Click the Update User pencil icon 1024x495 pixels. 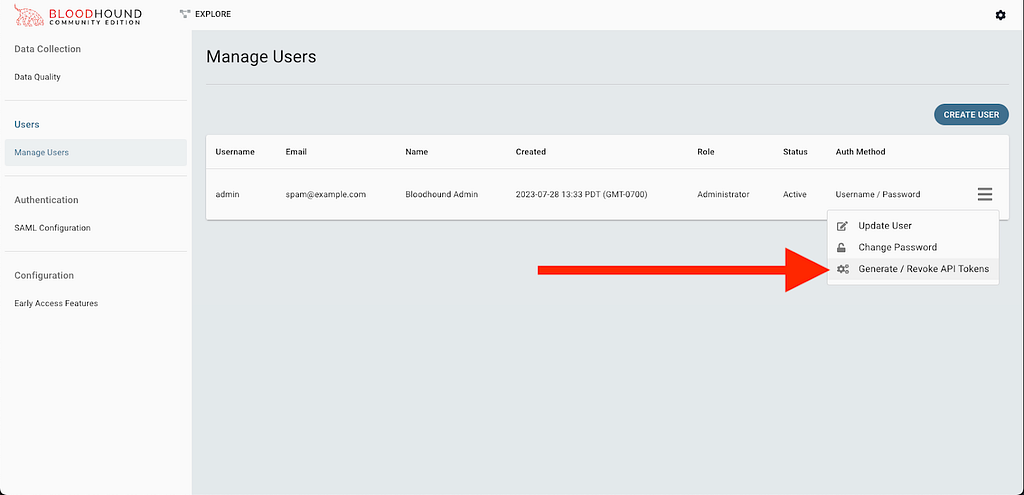pos(842,226)
